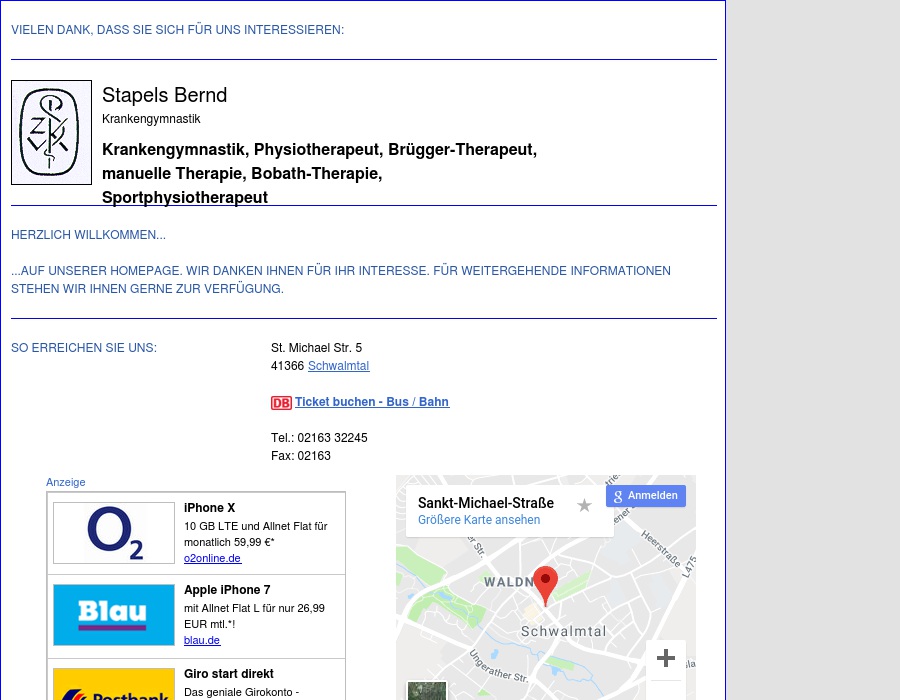
Task: Open the o2online.de link in the iPhone X ad
Action: tap(212, 558)
